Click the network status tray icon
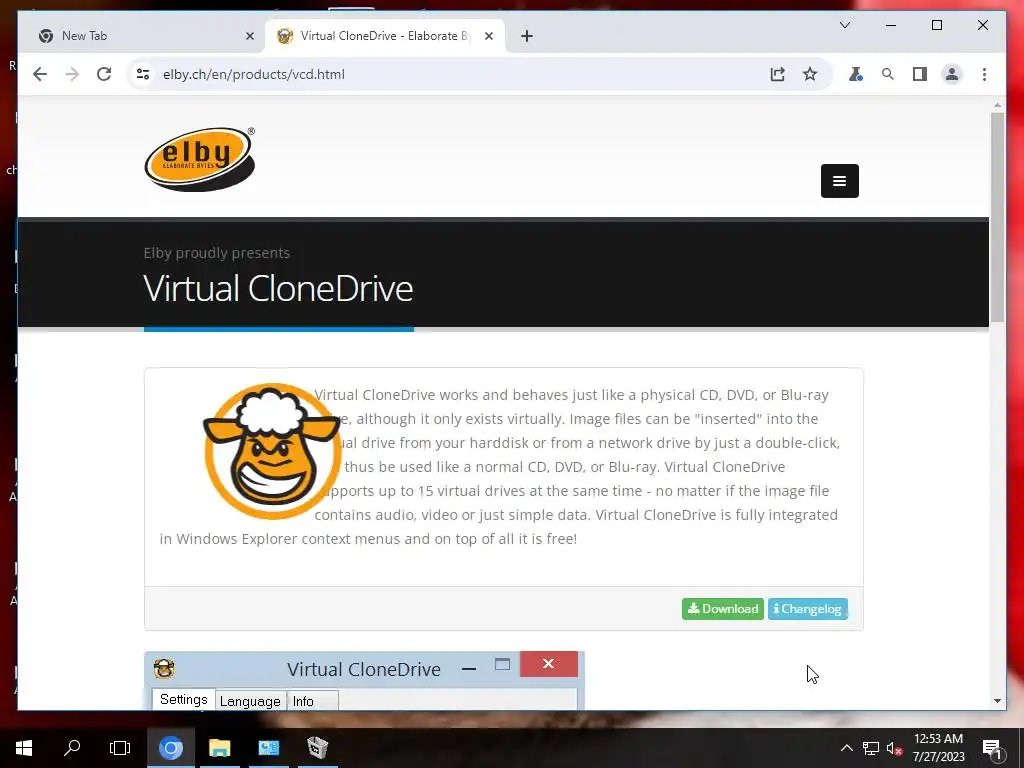This screenshot has height=768, width=1024. click(x=871, y=748)
